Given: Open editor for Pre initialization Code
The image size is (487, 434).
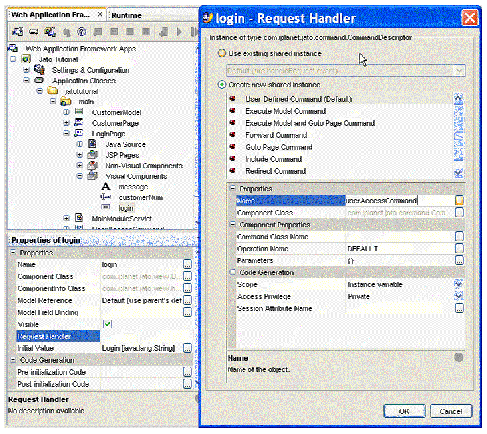Looking at the screenshot, I should click(188, 372).
